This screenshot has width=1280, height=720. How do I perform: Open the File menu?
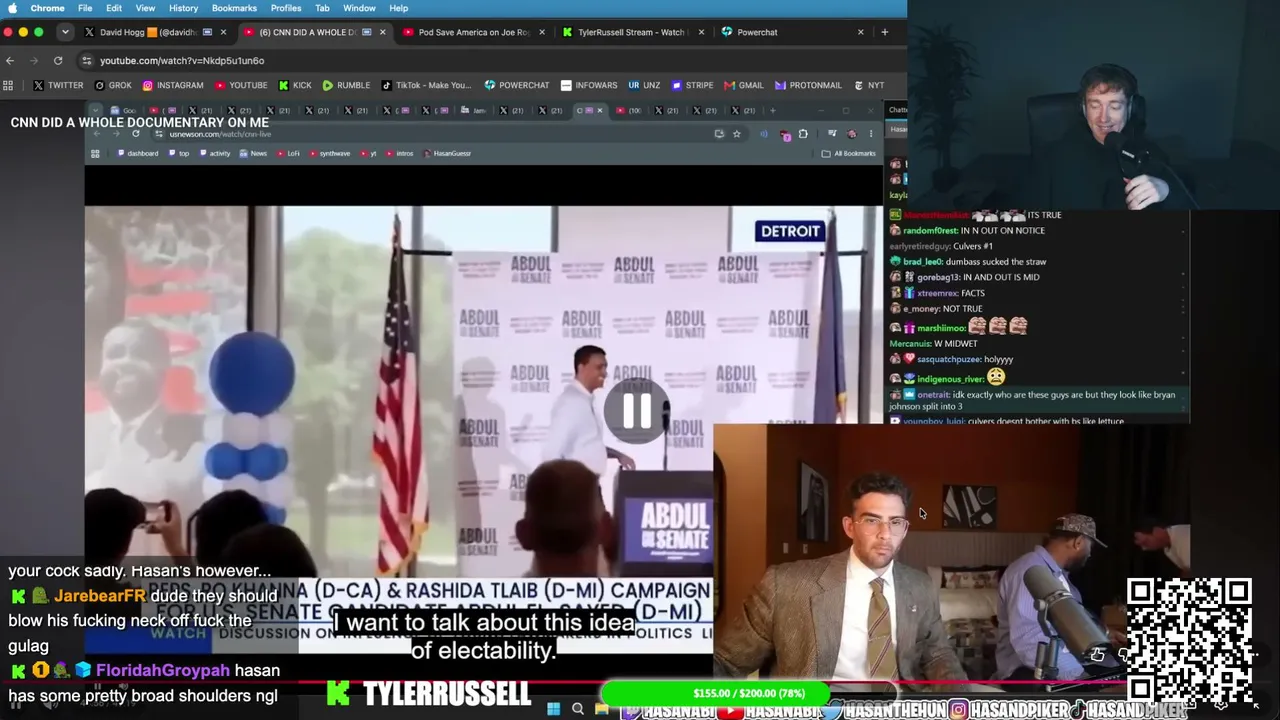(85, 8)
